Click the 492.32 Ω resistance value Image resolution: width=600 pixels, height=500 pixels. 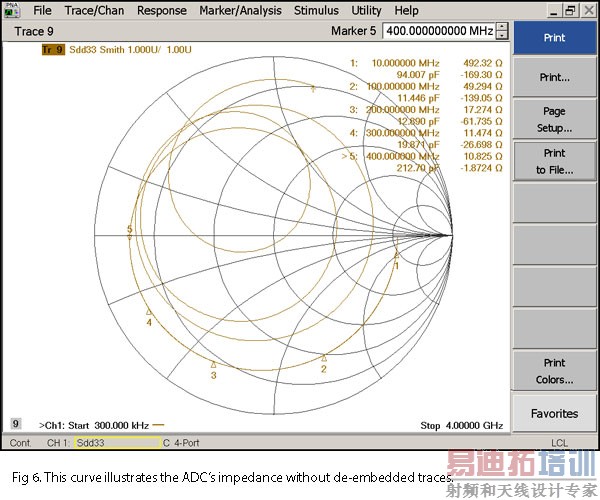(x=483, y=63)
